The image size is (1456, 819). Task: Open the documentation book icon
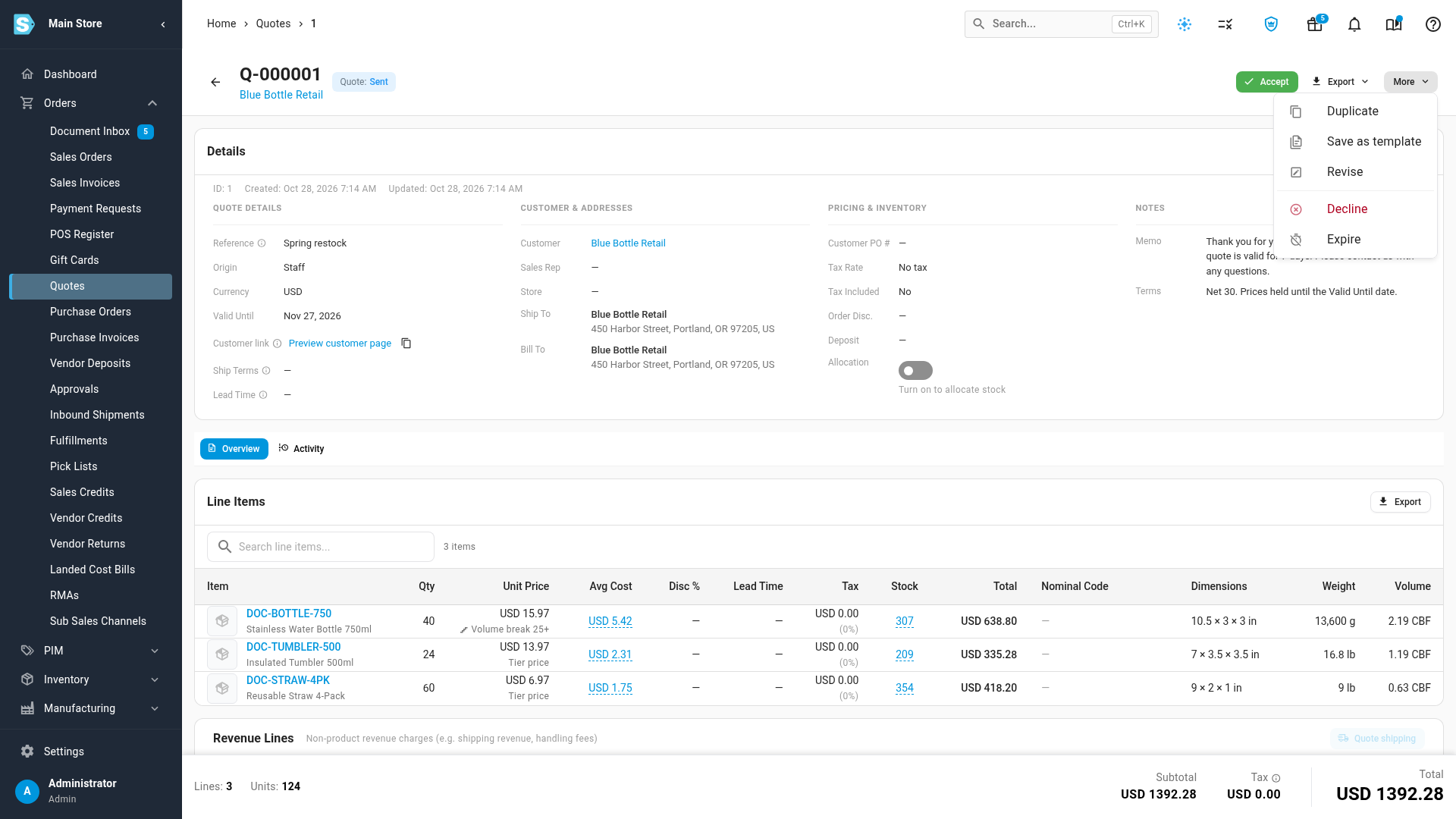(x=1394, y=24)
